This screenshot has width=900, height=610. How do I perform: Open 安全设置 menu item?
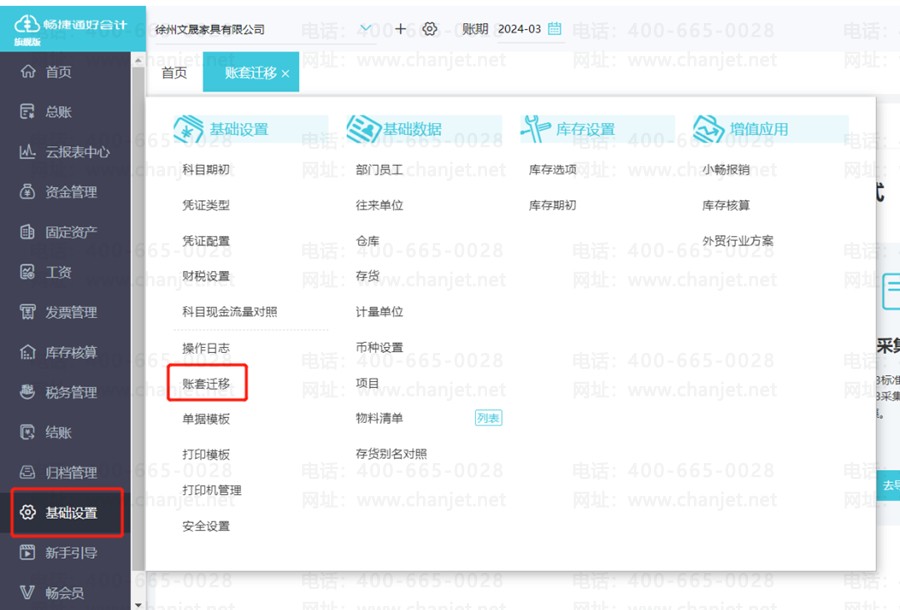coord(206,526)
